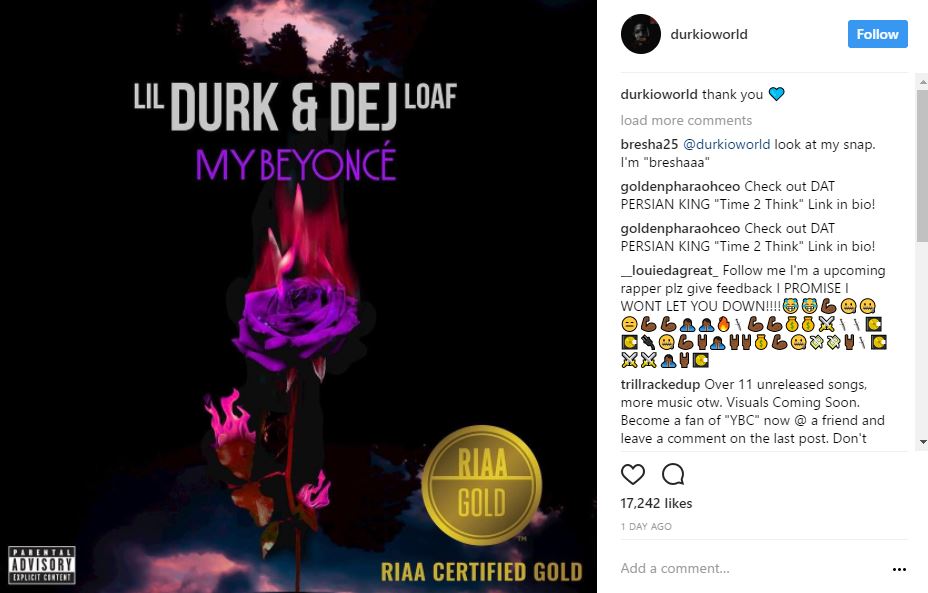
Task: Click the purple rose artwork
Action: pyautogui.click(x=296, y=320)
